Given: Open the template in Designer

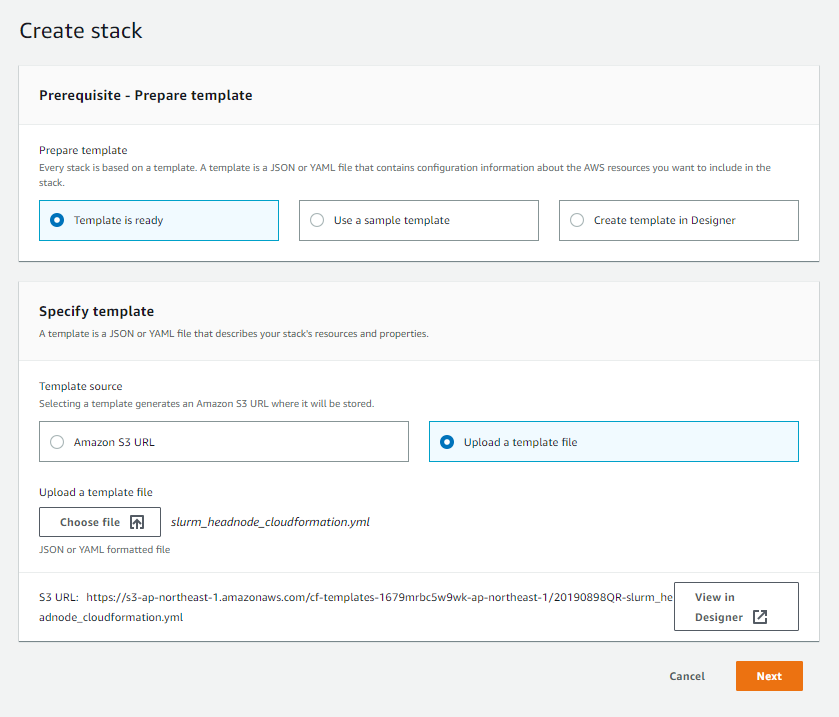Looking at the screenshot, I should [x=736, y=606].
